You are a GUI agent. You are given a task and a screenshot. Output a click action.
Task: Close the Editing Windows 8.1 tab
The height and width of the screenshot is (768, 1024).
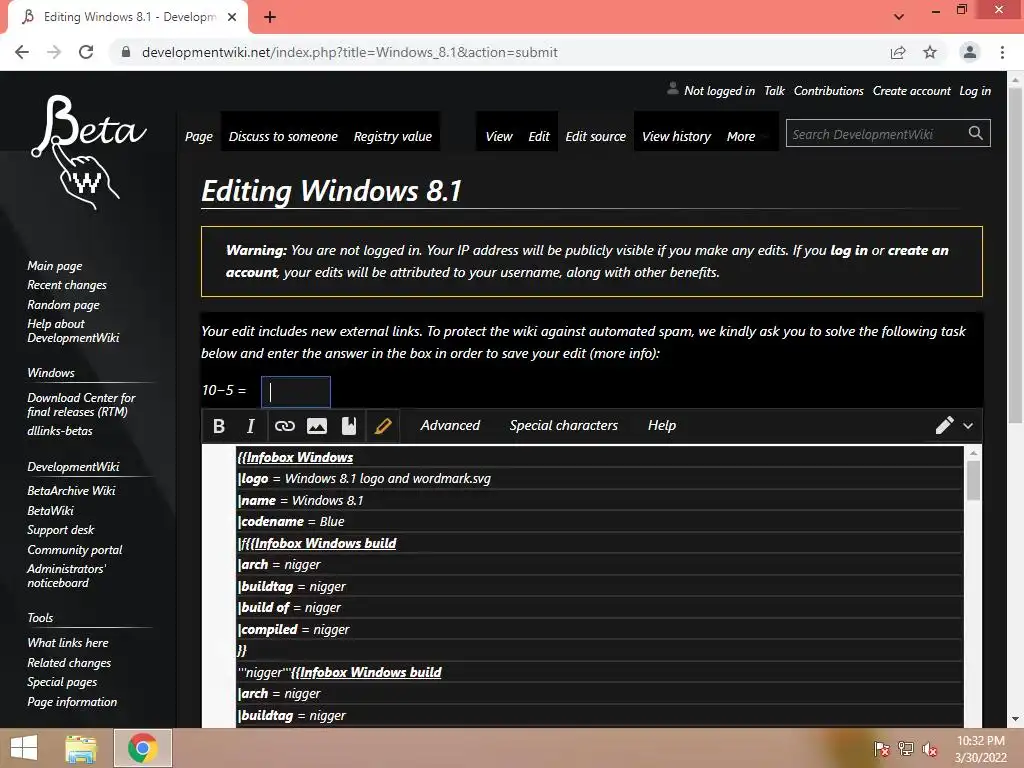pos(232,17)
